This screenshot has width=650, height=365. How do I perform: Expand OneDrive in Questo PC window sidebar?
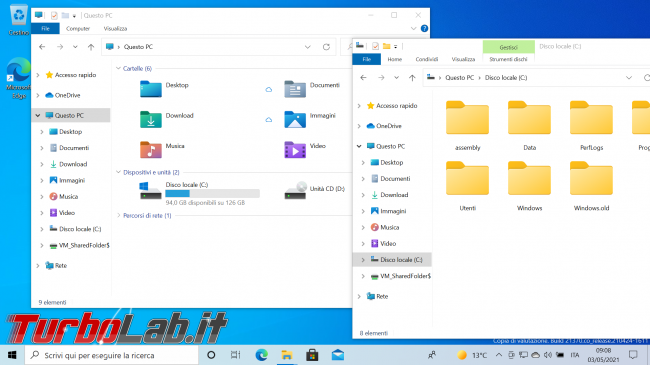[x=38, y=95]
